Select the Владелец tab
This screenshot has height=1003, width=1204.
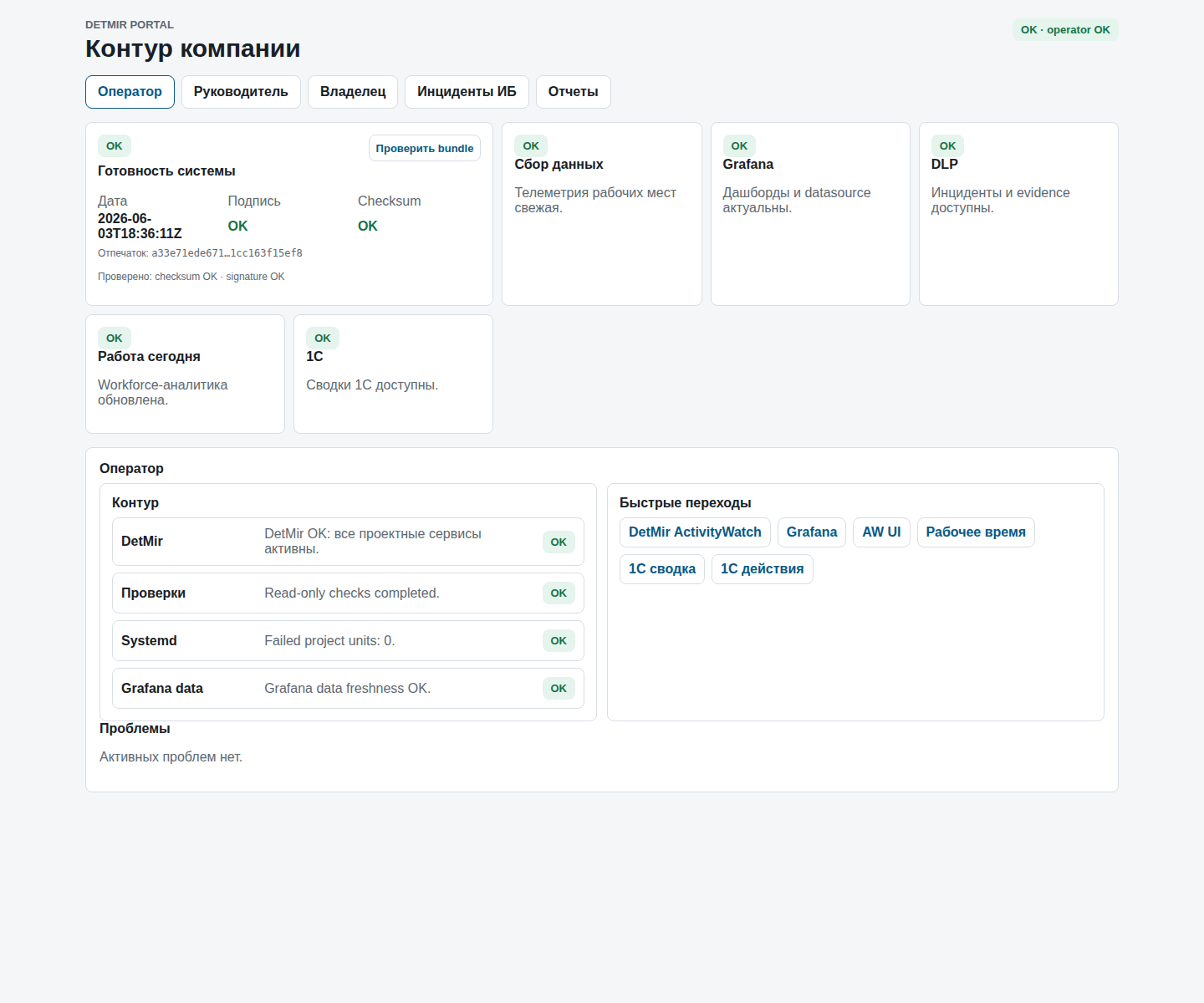tap(353, 92)
